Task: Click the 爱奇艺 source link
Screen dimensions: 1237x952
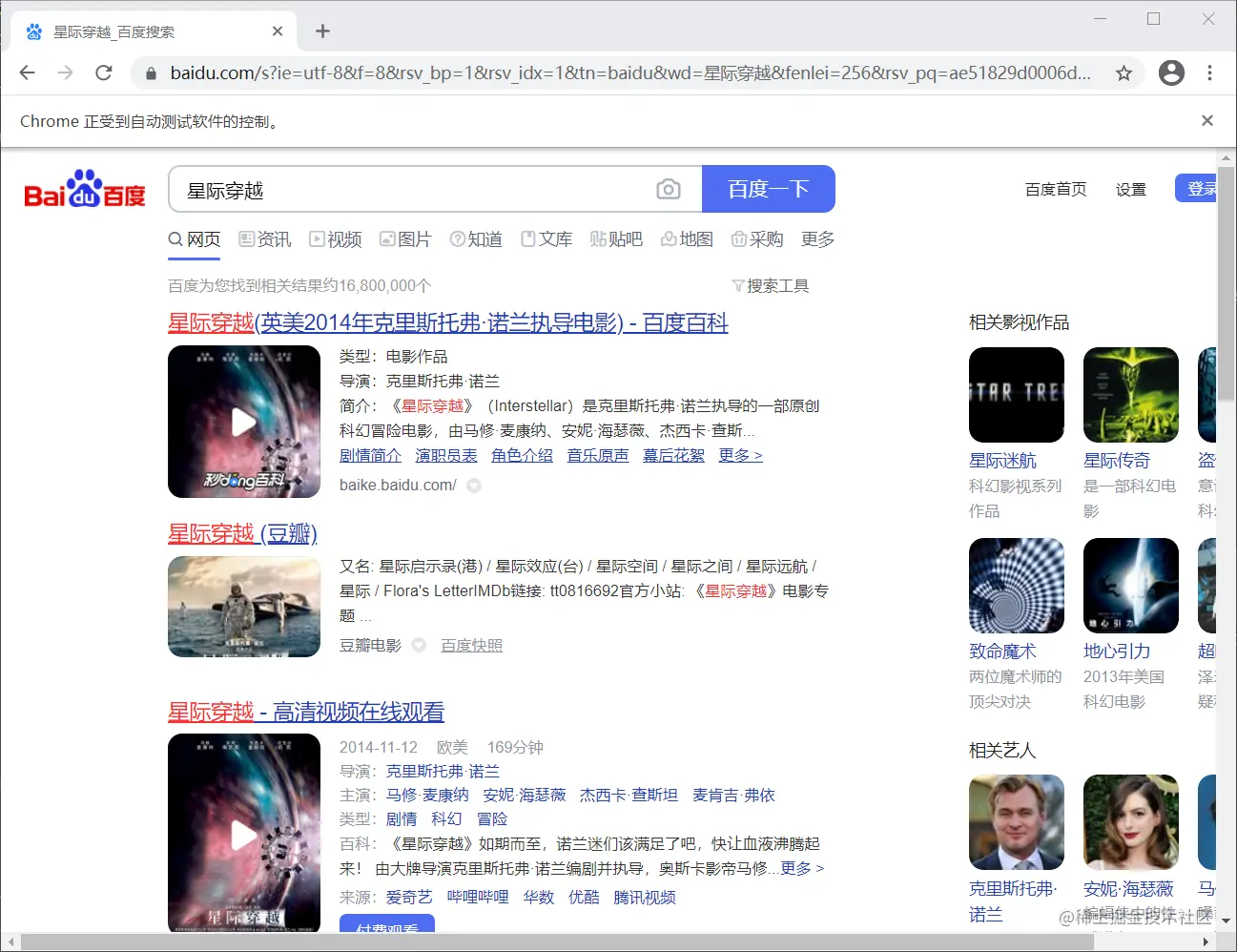Action: click(x=409, y=897)
